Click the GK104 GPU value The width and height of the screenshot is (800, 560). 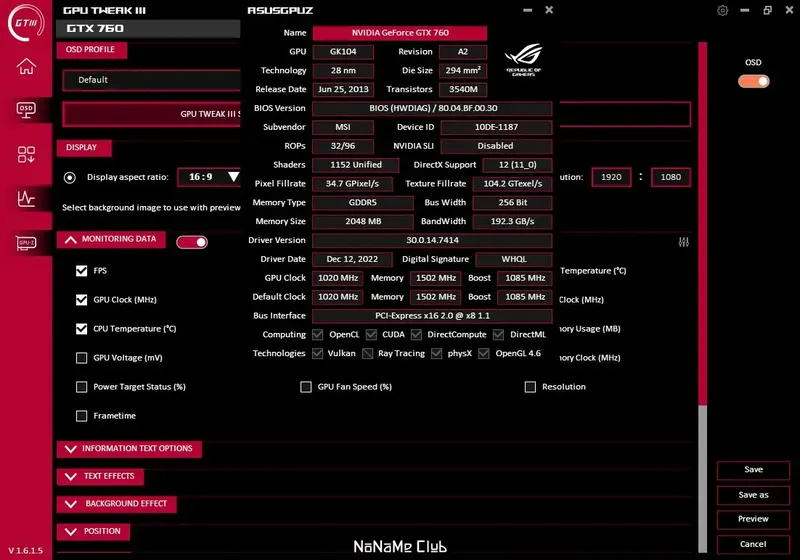[343, 52]
